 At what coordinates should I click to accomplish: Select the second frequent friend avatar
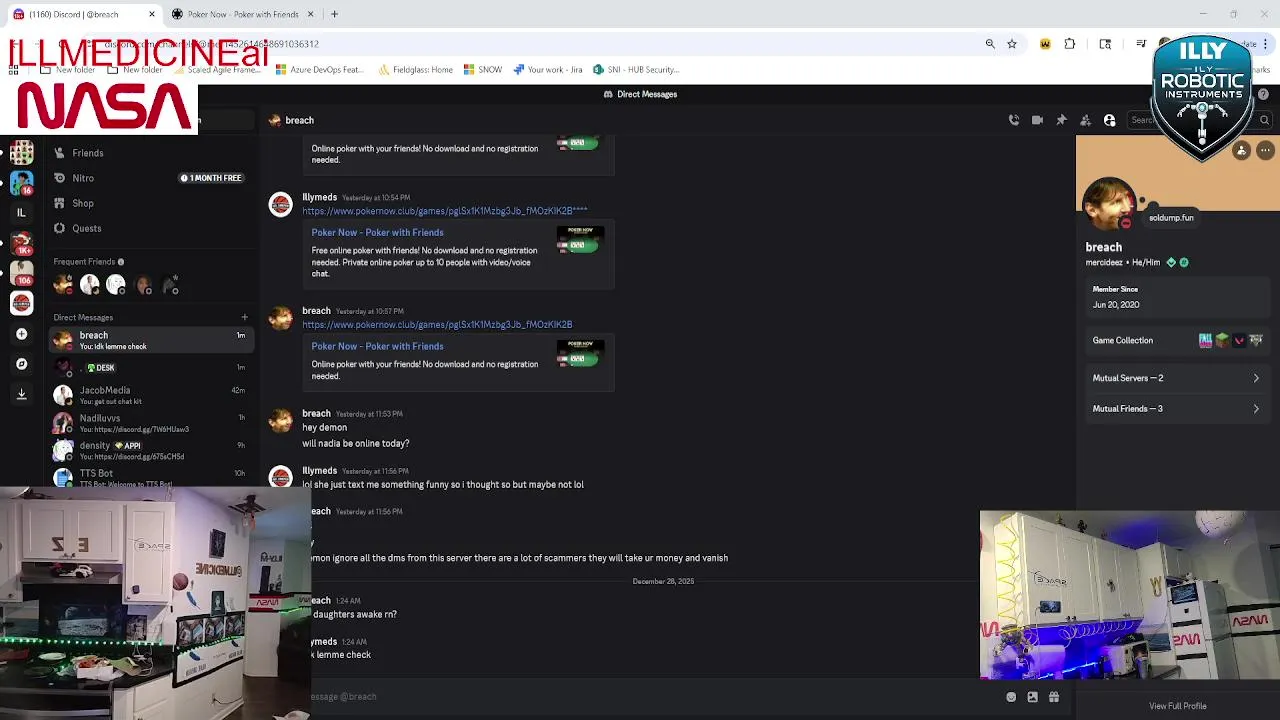pos(90,286)
